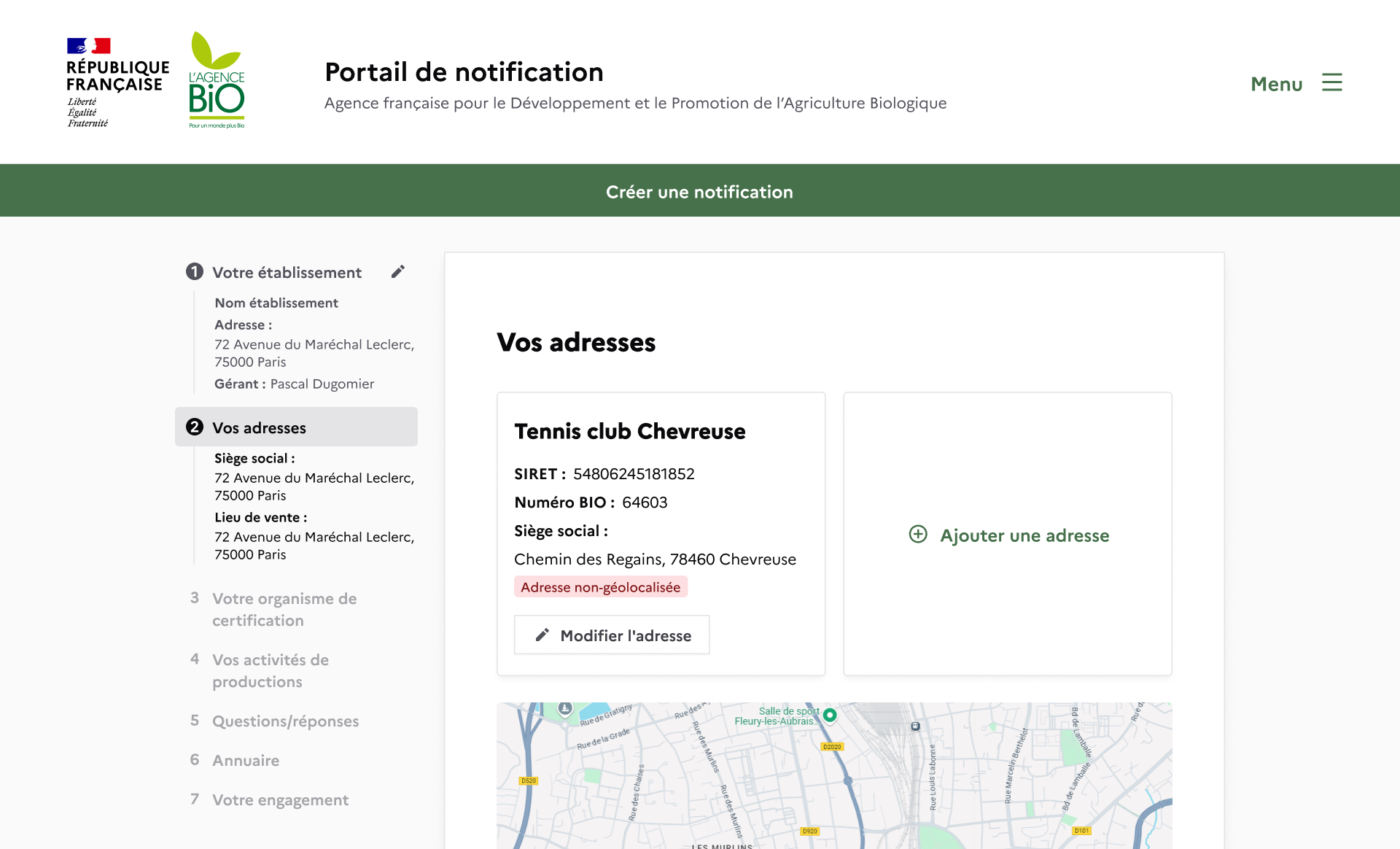
Task: Go to Votre engagement step
Action: tap(280, 800)
